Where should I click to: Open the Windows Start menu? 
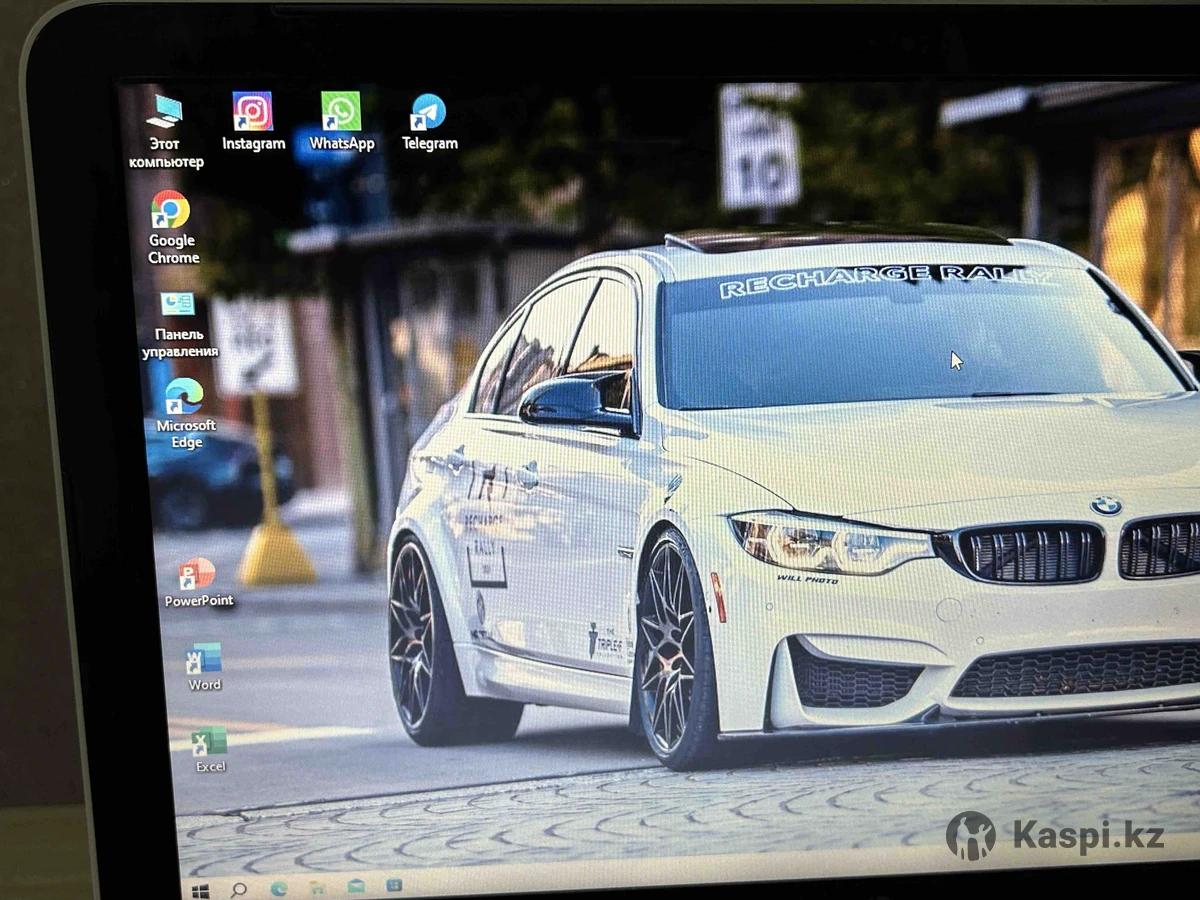(x=200, y=889)
